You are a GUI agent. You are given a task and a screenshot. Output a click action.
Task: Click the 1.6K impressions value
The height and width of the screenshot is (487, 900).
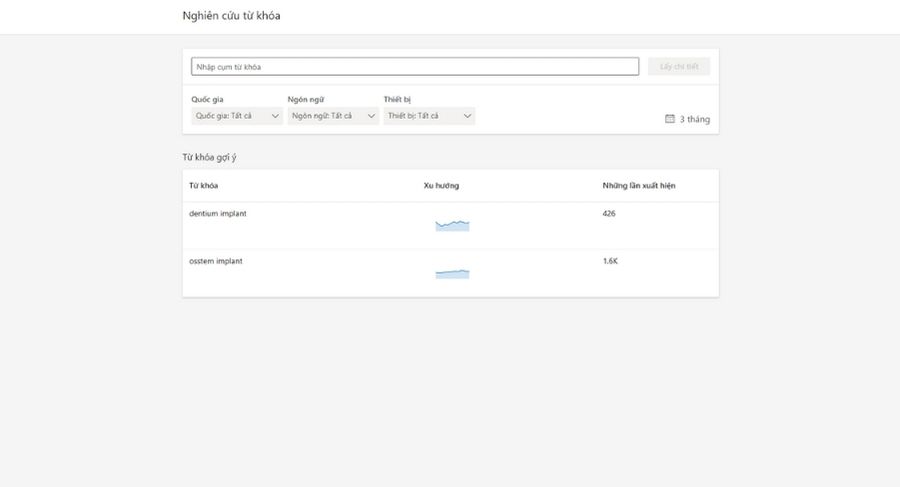pos(610,261)
